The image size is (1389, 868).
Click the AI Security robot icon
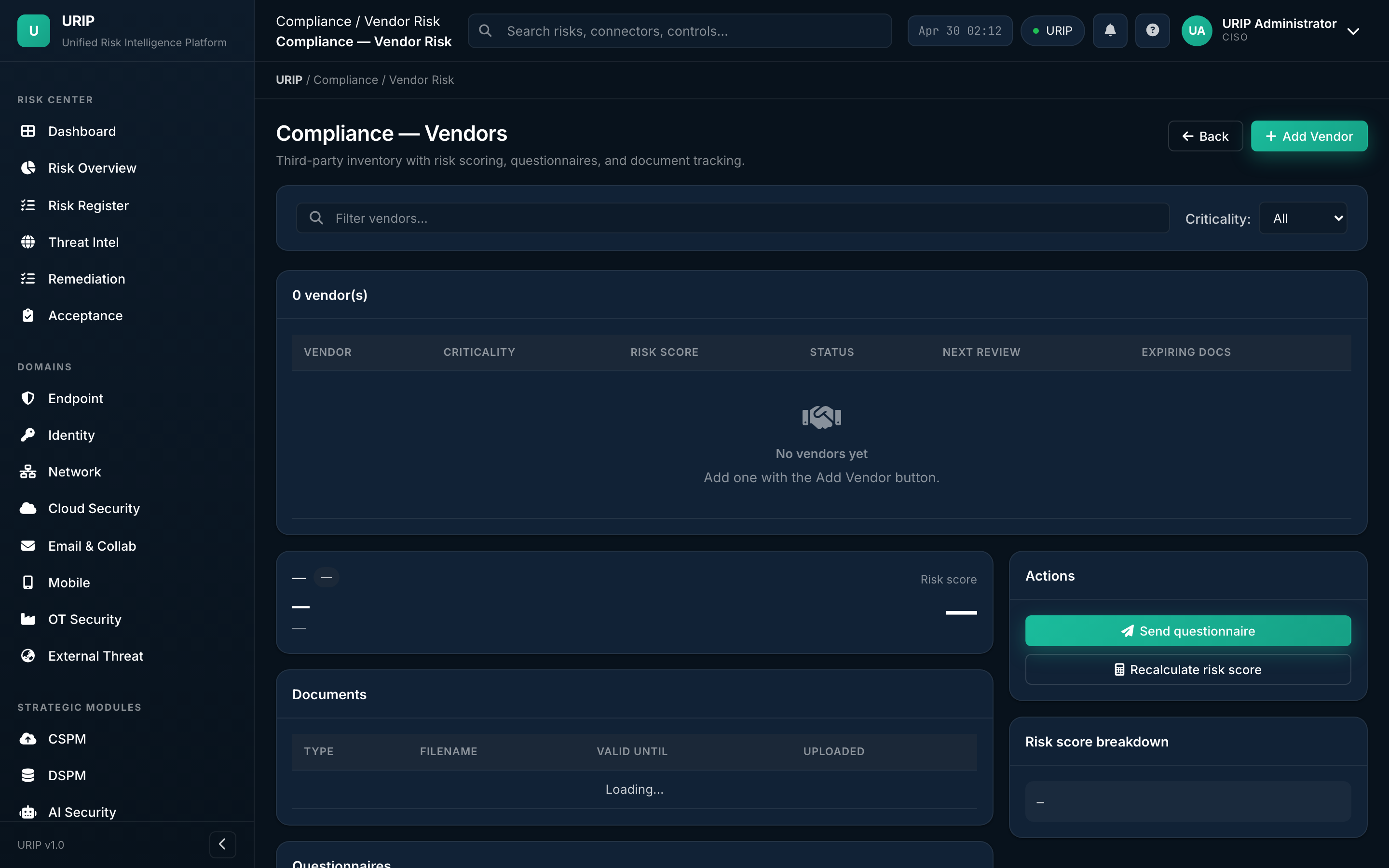(x=27, y=813)
